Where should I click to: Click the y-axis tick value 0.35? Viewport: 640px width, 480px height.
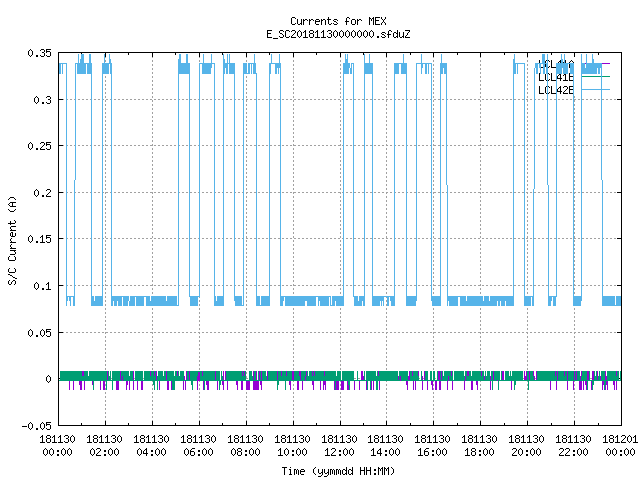tap(40, 53)
